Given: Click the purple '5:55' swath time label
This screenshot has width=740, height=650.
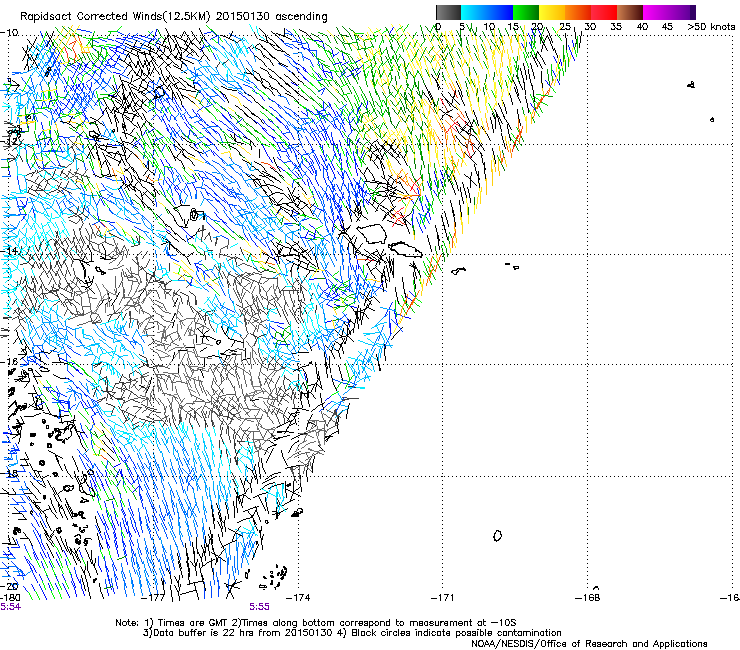Looking at the screenshot, I should click(x=260, y=607).
